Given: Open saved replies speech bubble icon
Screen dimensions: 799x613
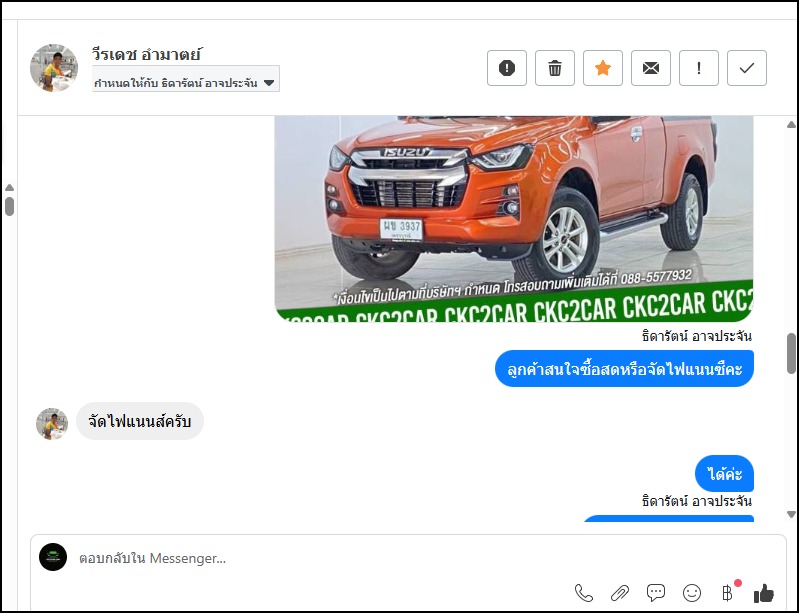Looking at the screenshot, I should coord(656,592).
